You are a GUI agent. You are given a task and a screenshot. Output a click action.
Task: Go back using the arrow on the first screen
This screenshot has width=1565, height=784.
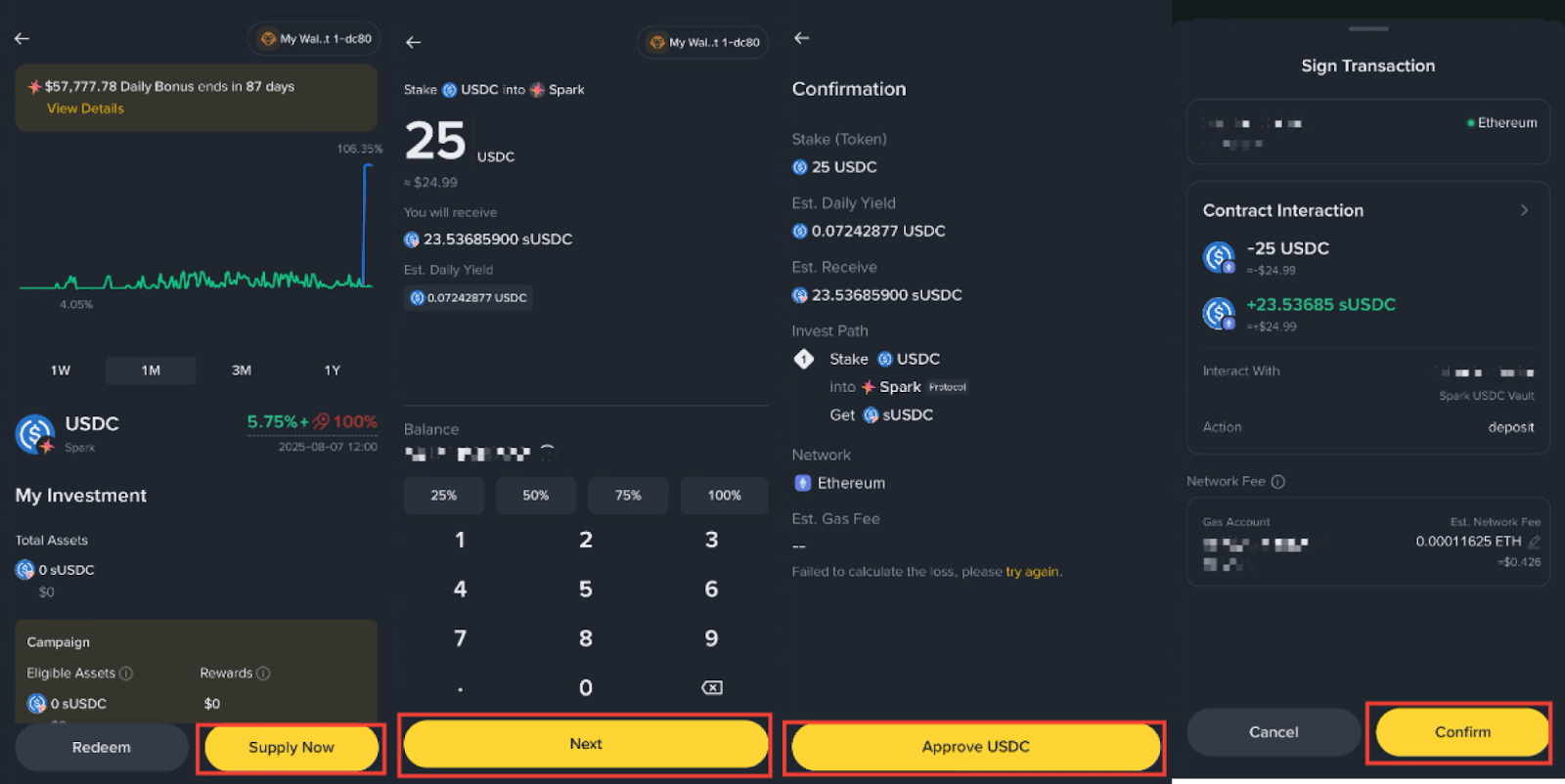click(22, 38)
